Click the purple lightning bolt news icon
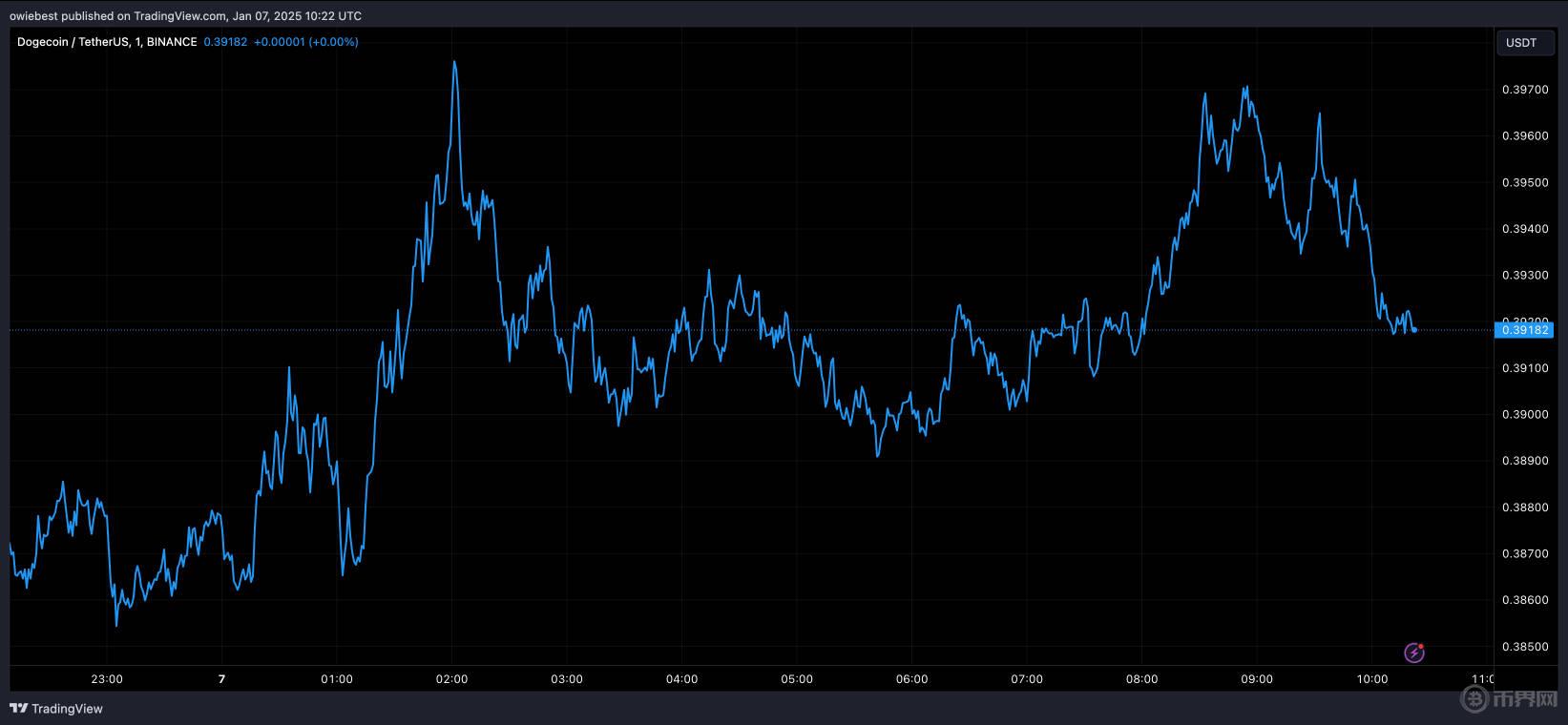Viewport: 1568px width, 725px height. tap(1414, 652)
